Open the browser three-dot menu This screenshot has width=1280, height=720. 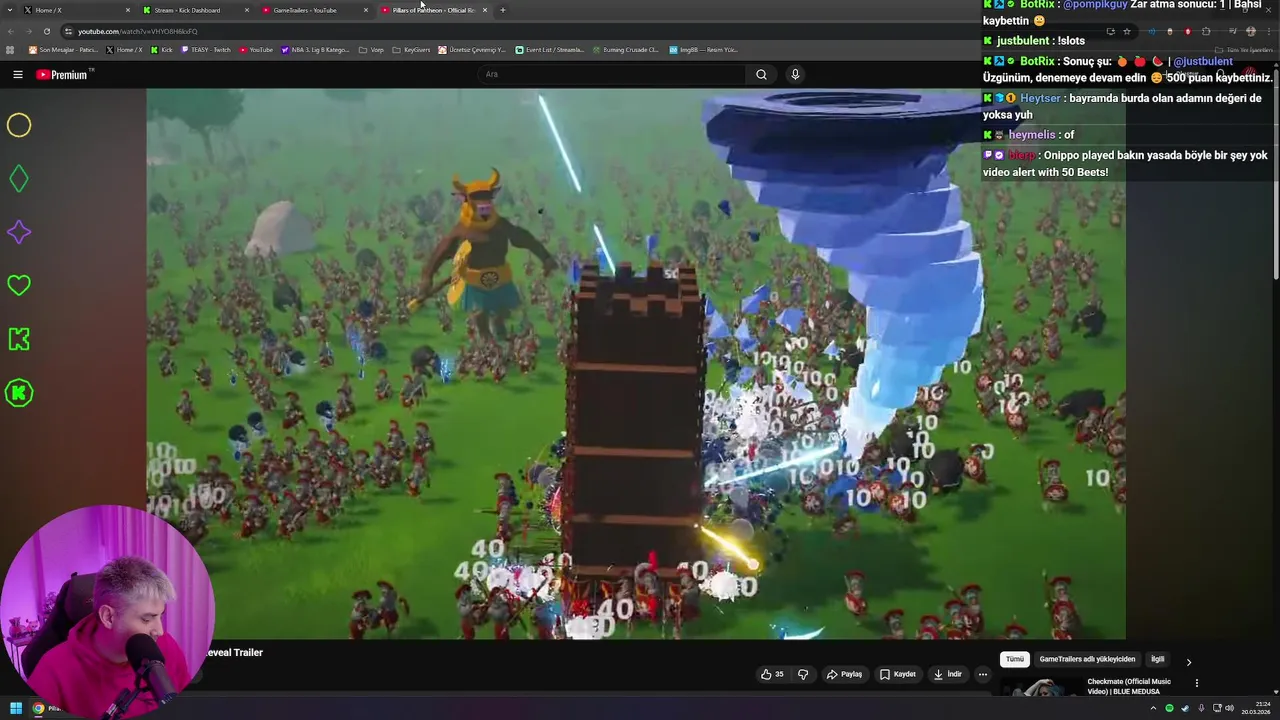(1270, 31)
